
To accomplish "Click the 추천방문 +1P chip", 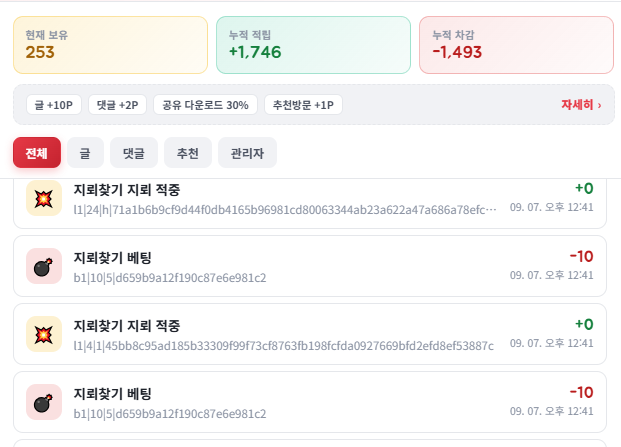I will point(303,105).
